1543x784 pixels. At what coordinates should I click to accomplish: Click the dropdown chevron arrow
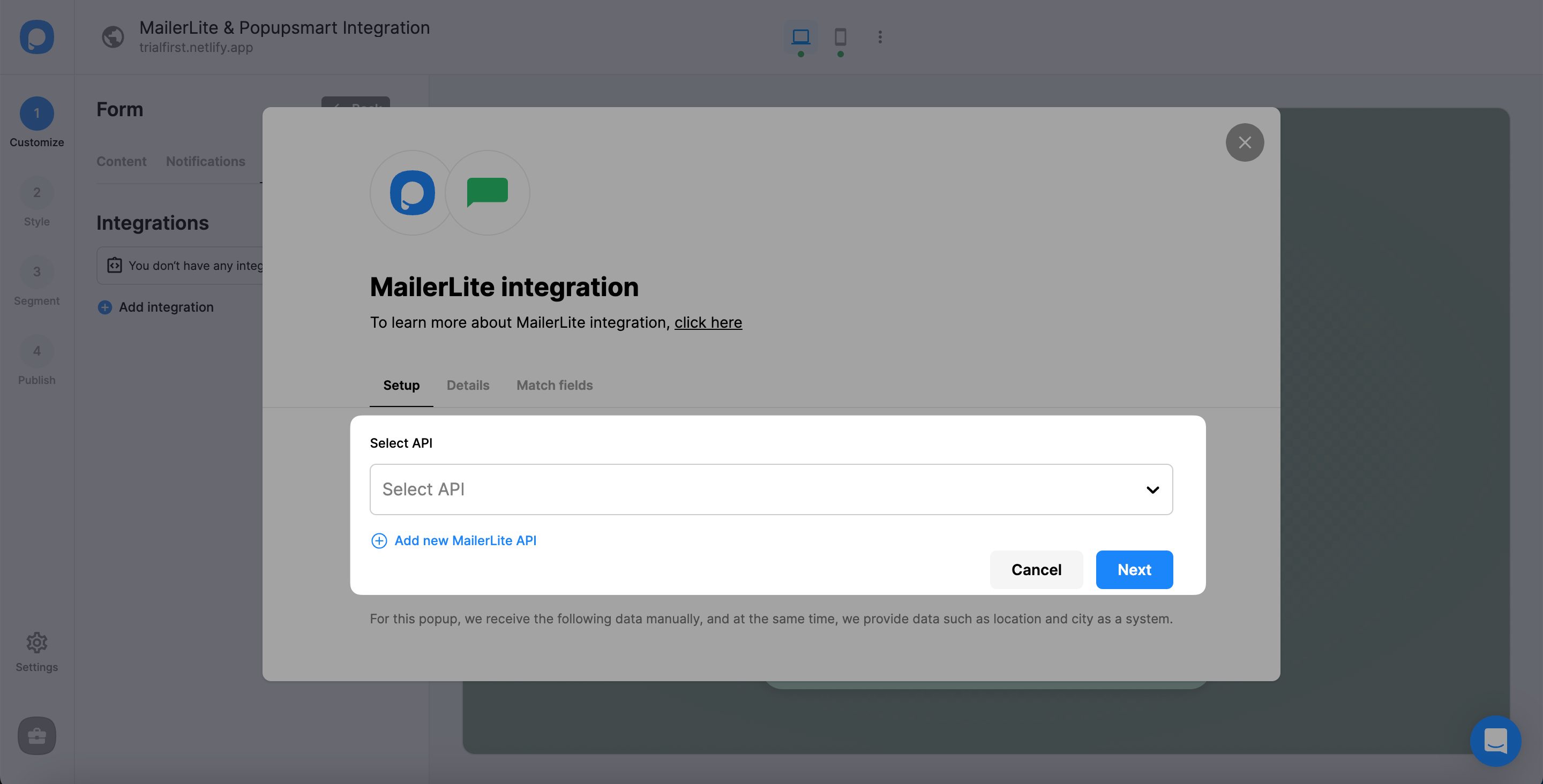pyautogui.click(x=1153, y=489)
